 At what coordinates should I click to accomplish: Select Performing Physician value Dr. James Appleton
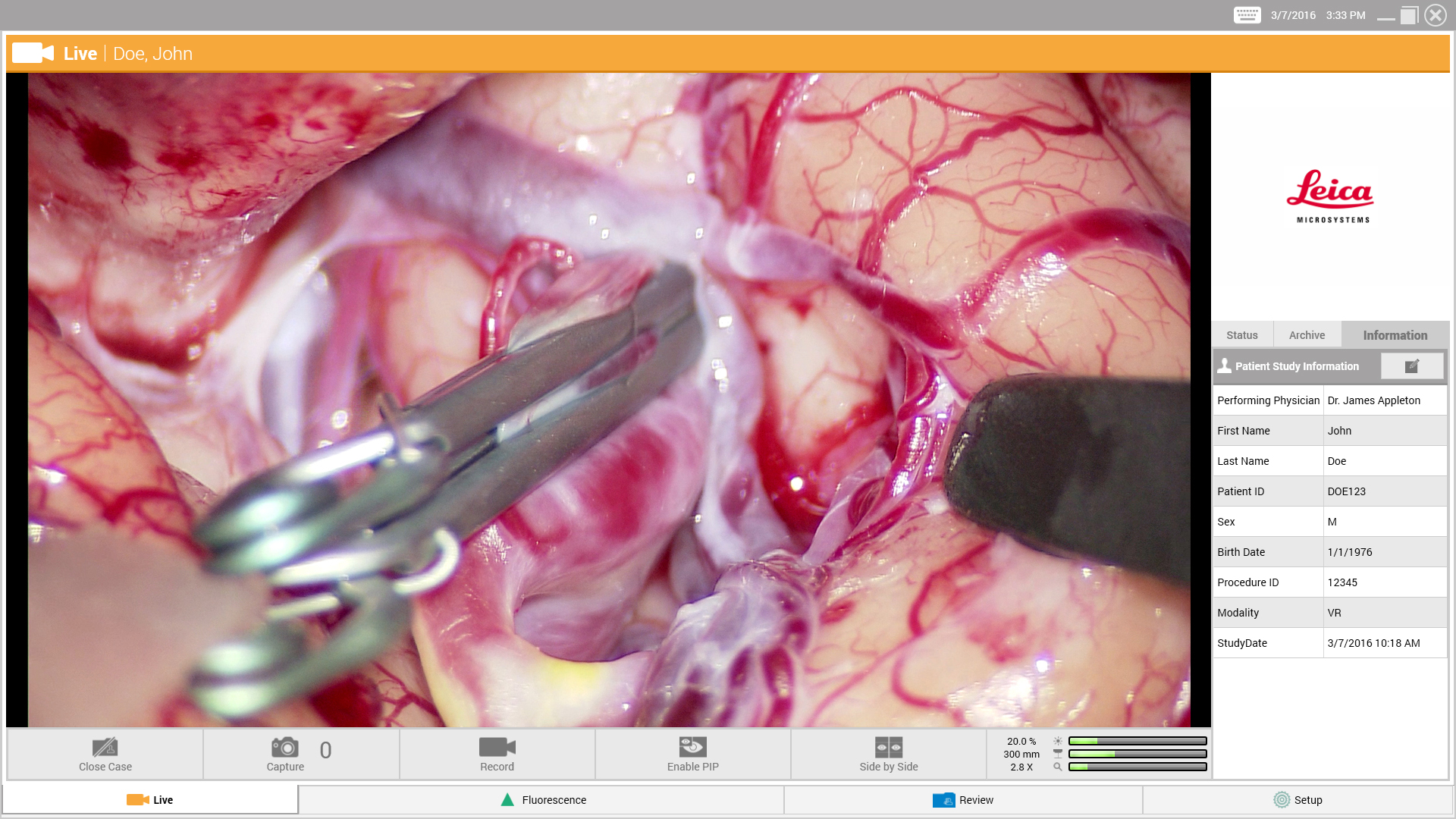(1373, 400)
